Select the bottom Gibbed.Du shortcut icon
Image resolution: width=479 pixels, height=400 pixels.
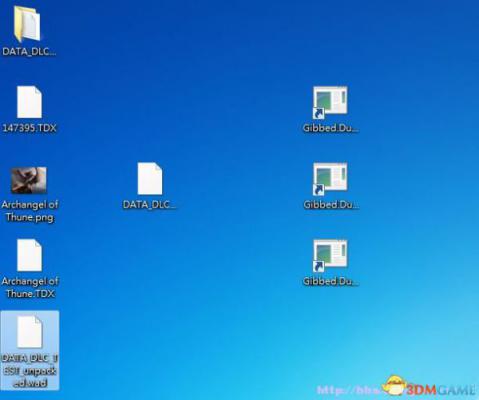(330, 255)
